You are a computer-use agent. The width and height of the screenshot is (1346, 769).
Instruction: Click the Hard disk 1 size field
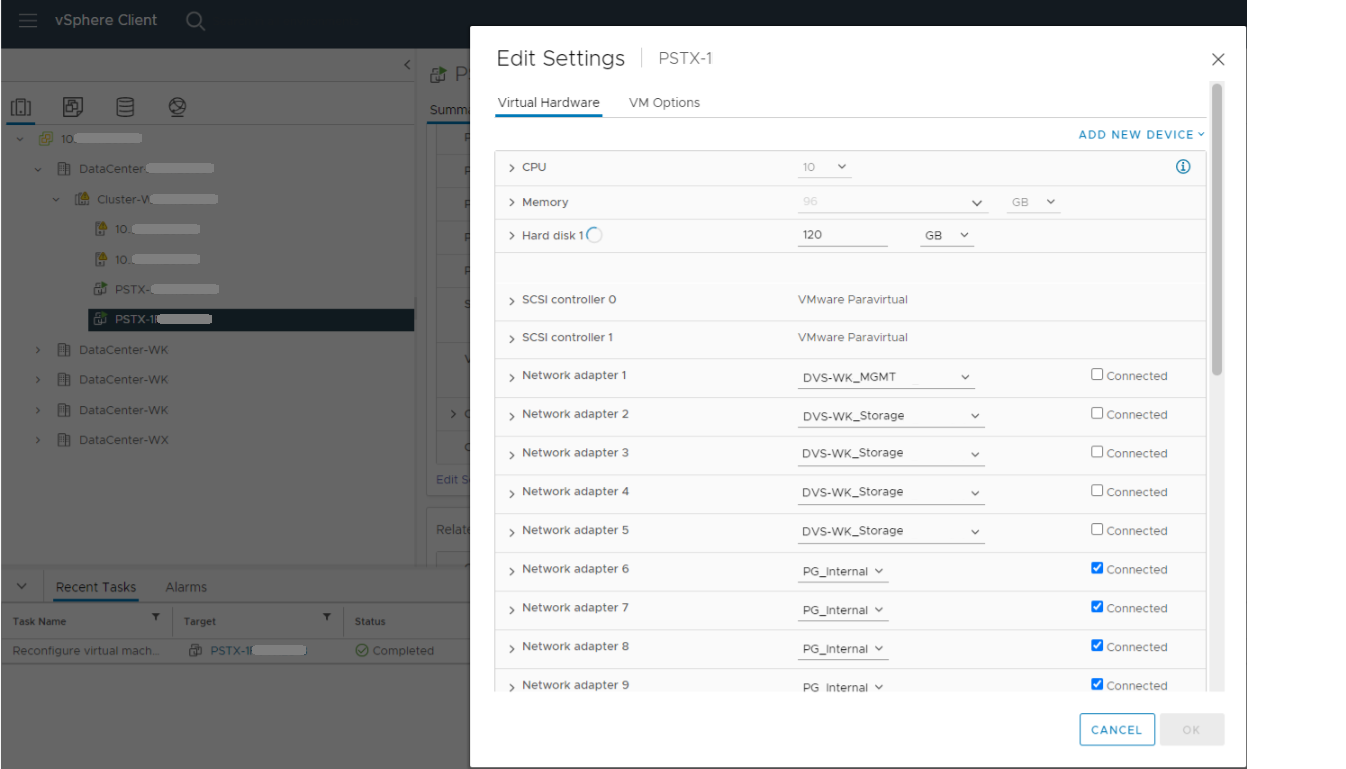tap(842, 234)
